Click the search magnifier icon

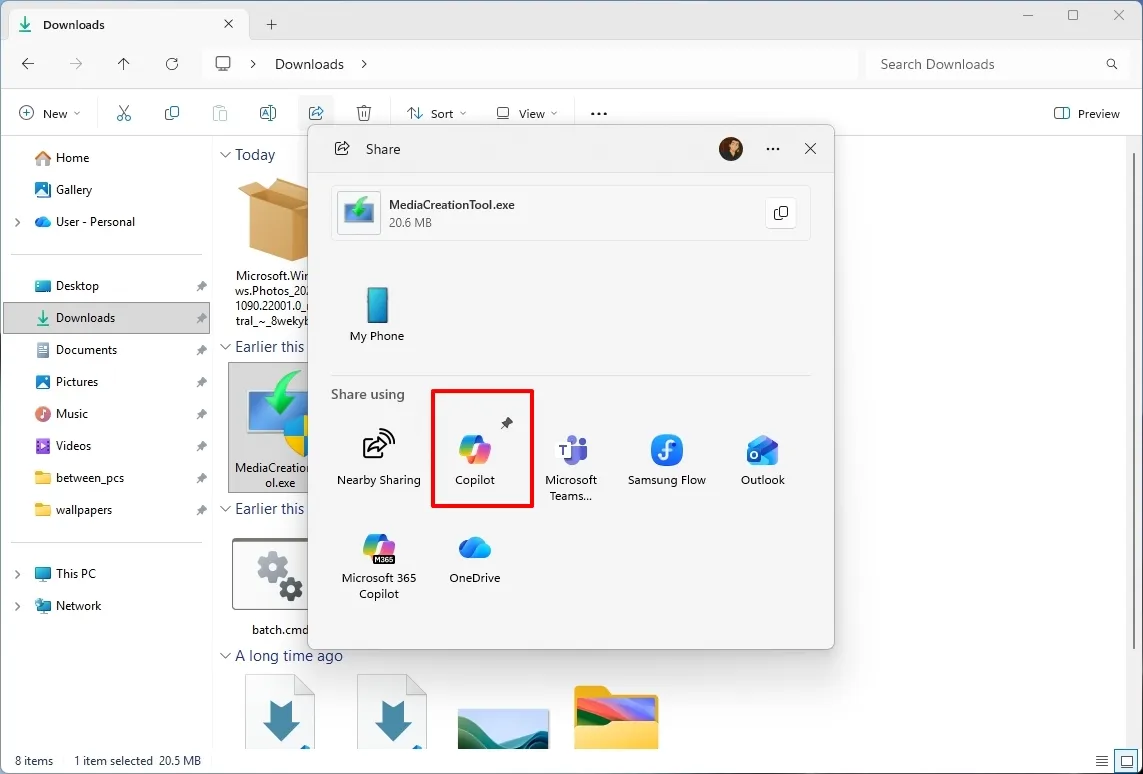pyautogui.click(x=1112, y=64)
